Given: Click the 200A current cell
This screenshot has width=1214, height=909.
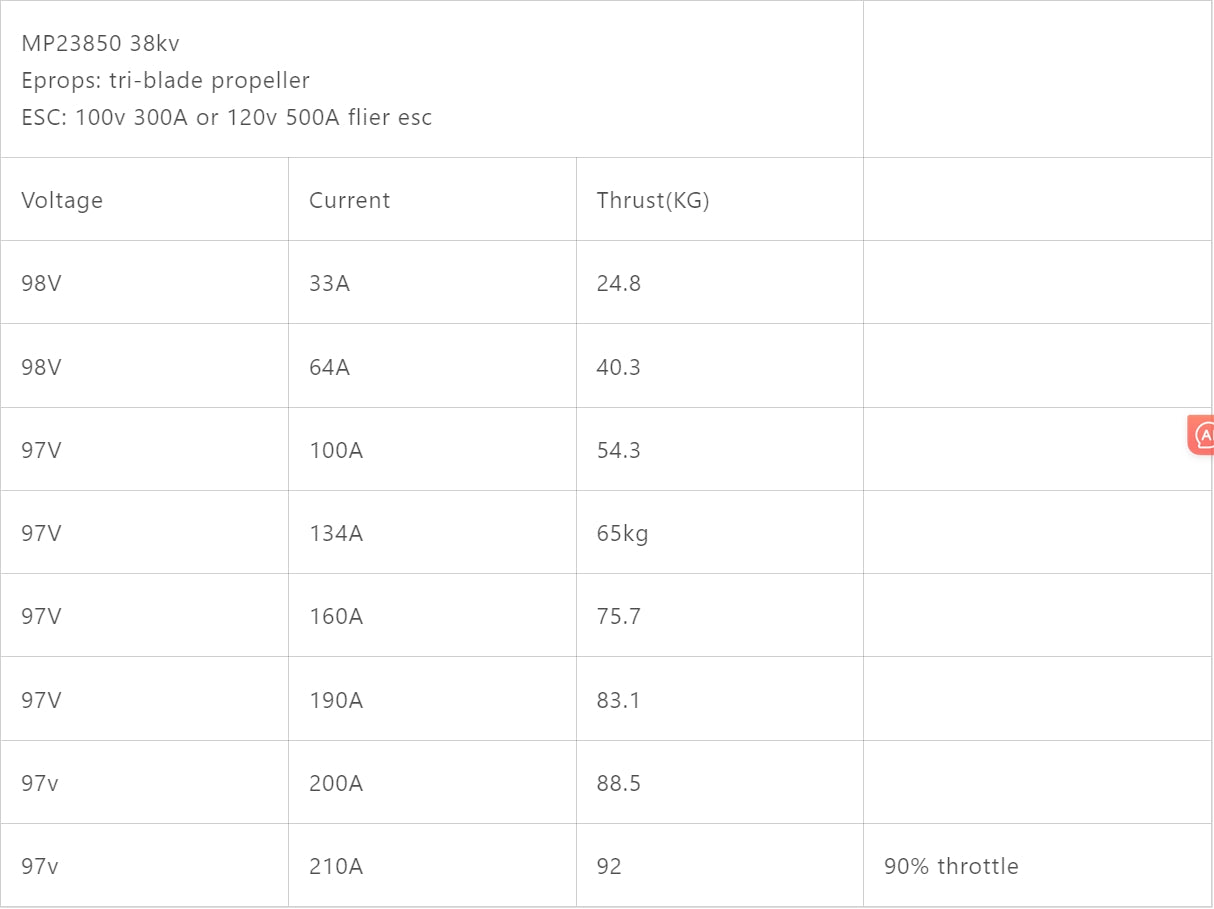Looking at the screenshot, I should click(432, 782).
